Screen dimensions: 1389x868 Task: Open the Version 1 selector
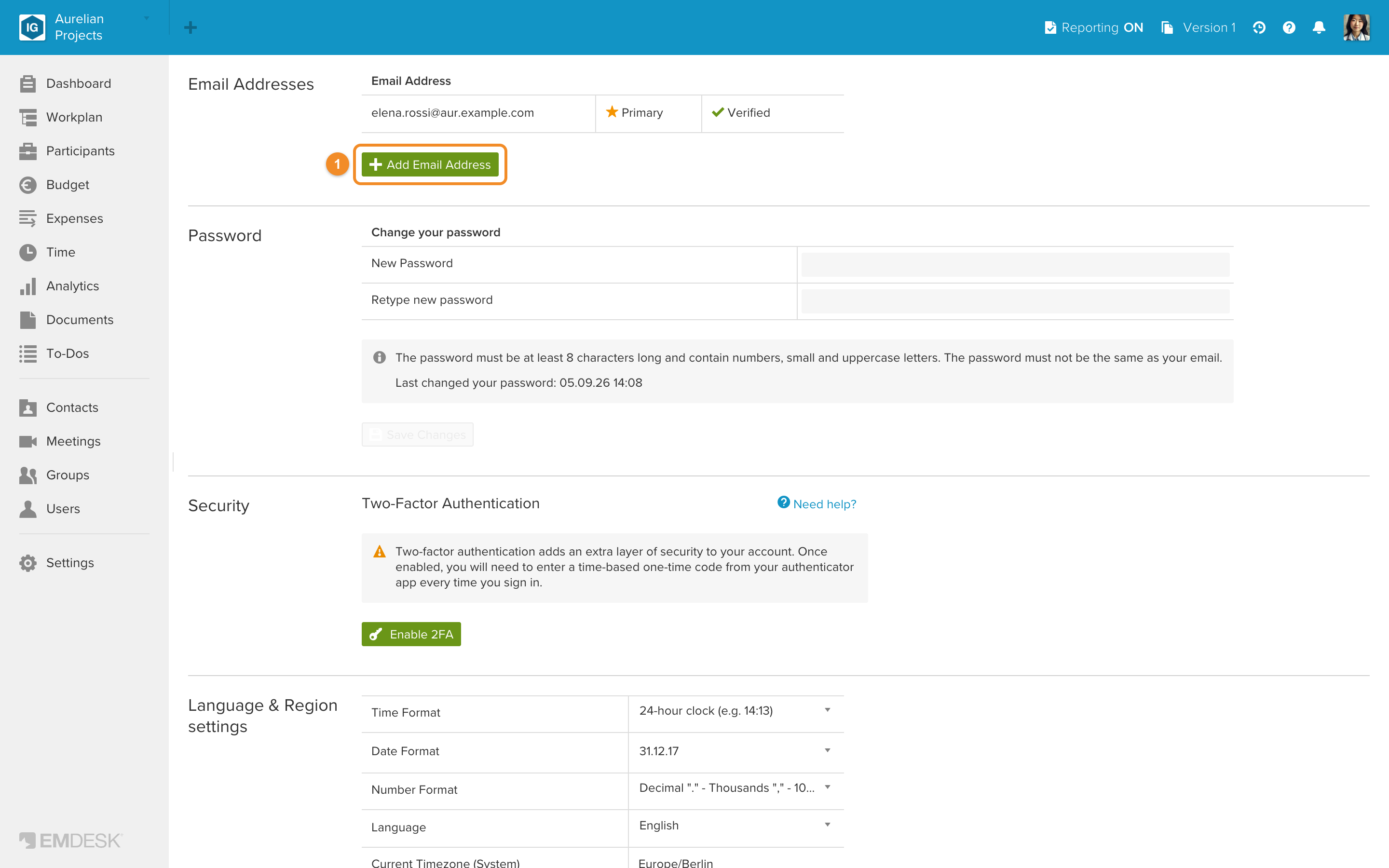tap(1198, 27)
